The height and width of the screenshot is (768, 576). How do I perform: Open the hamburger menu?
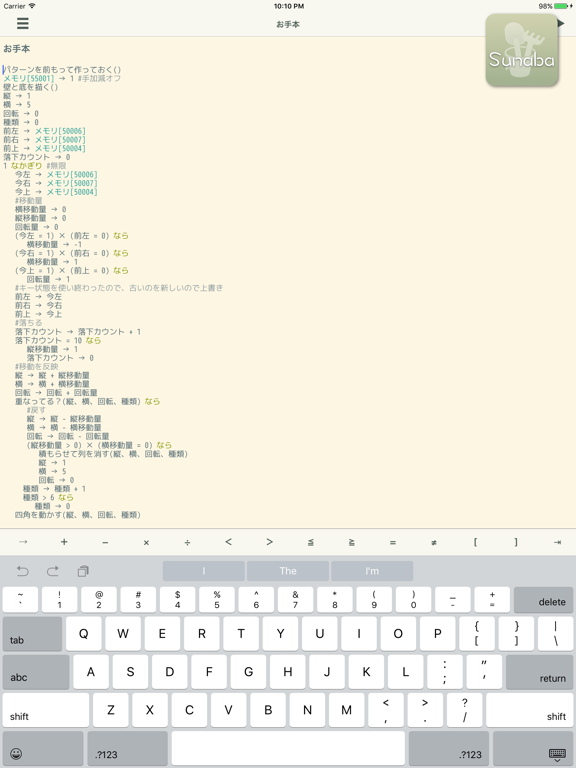(23, 23)
